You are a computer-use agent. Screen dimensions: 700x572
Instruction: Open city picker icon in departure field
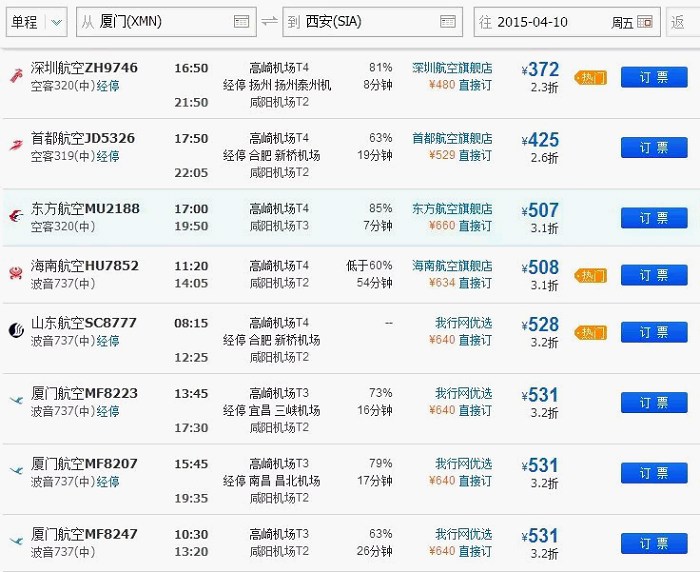(242, 21)
